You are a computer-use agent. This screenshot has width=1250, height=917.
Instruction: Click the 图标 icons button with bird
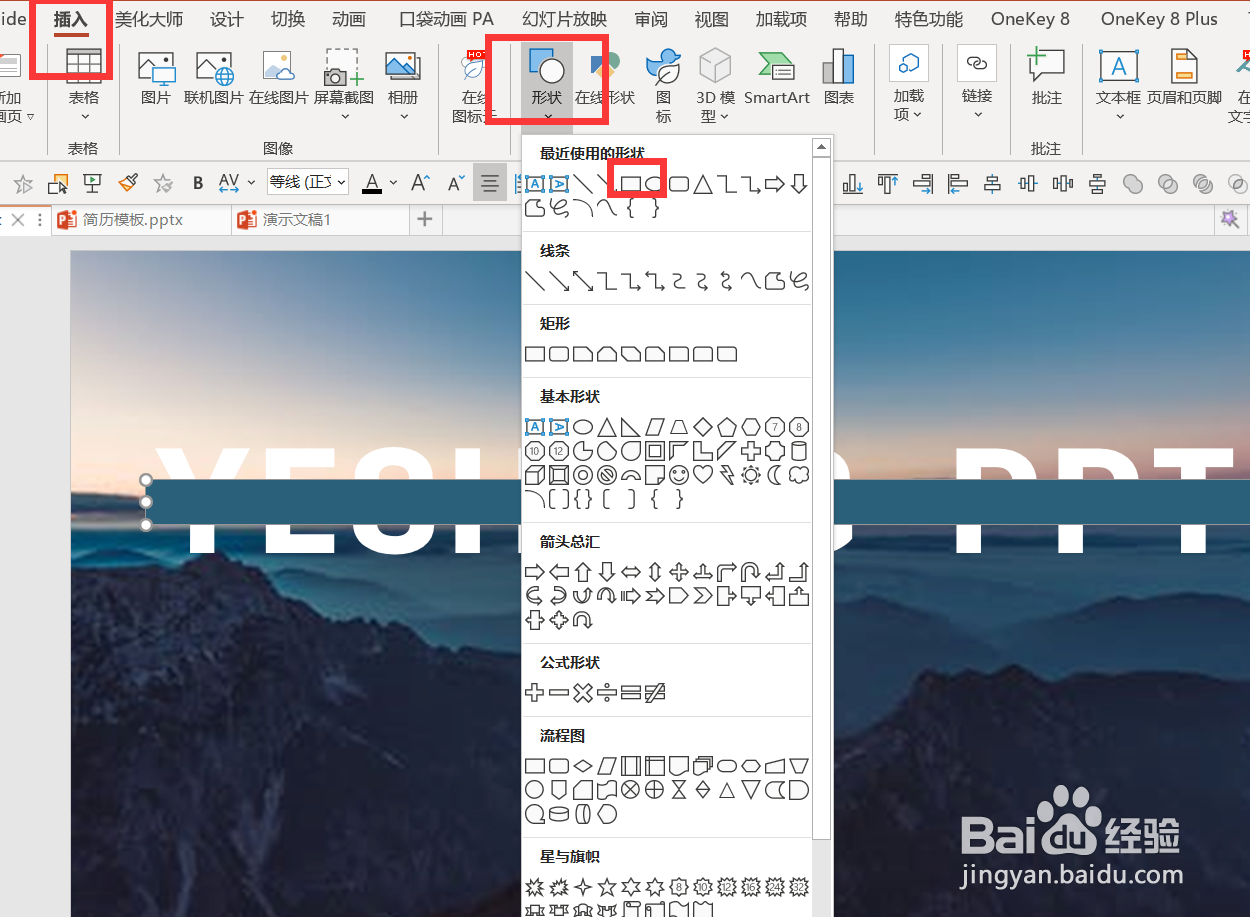[664, 86]
